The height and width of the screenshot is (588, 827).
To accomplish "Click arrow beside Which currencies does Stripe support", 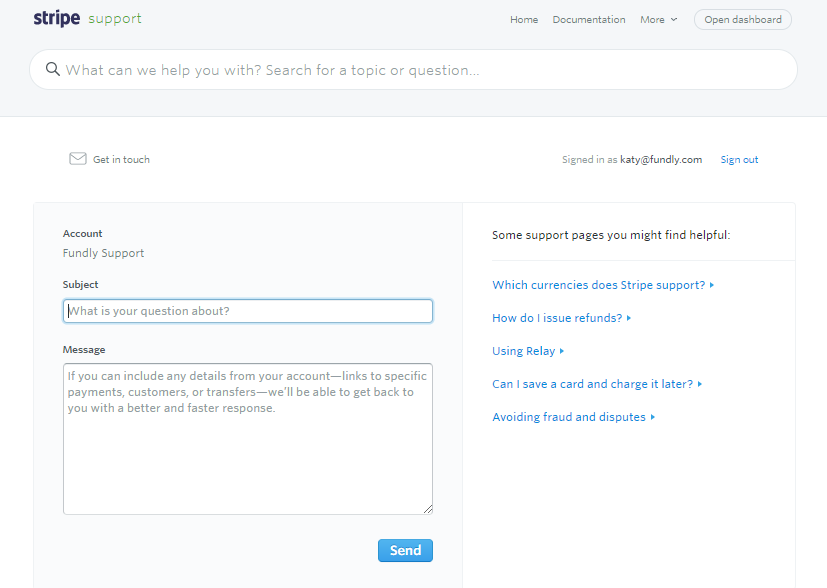I will click(712, 285).
